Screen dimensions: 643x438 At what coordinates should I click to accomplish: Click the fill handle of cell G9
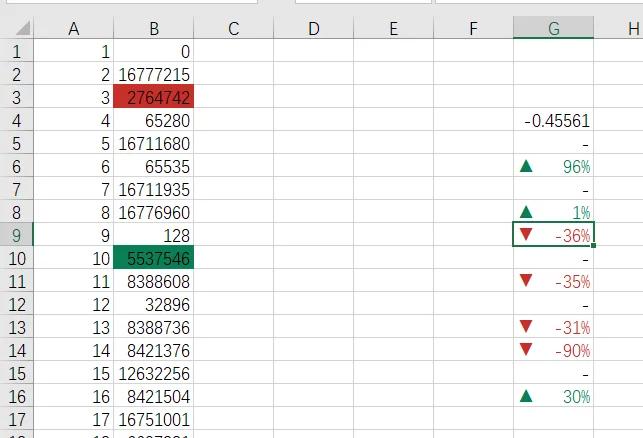[593, 245]
